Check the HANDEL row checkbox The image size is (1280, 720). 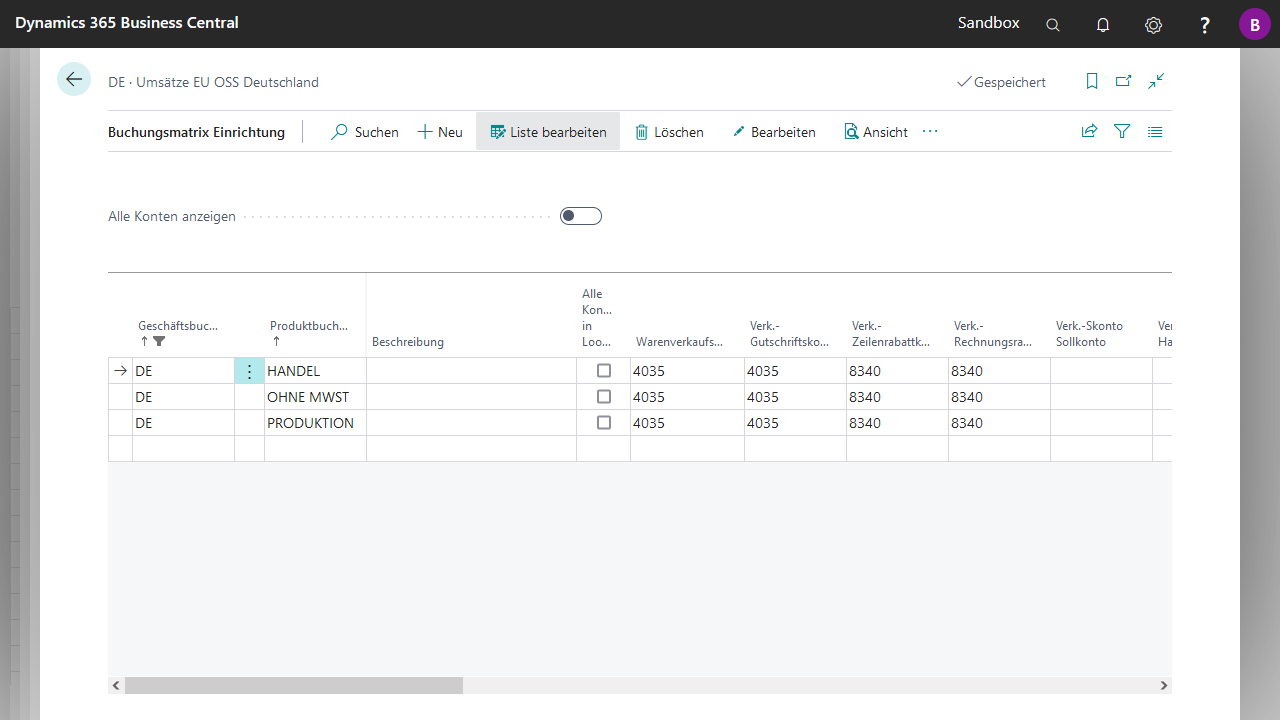[604, 371]
